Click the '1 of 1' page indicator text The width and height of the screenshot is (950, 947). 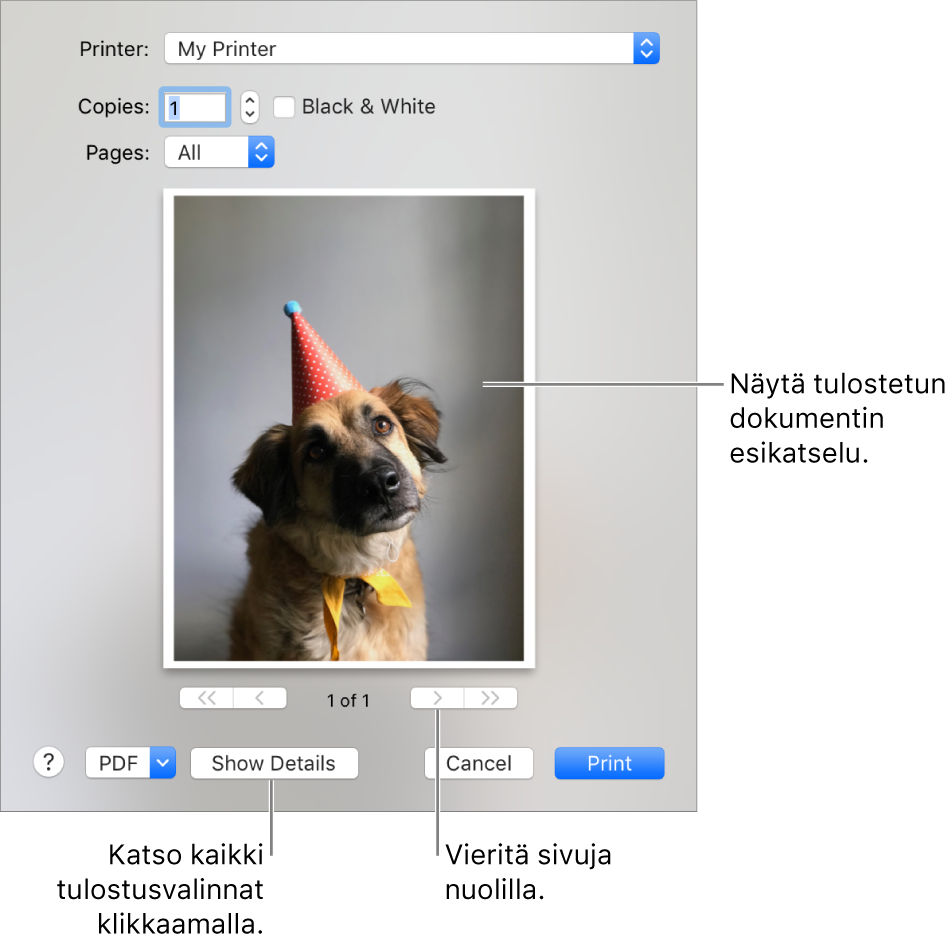[x=348, y=700]
